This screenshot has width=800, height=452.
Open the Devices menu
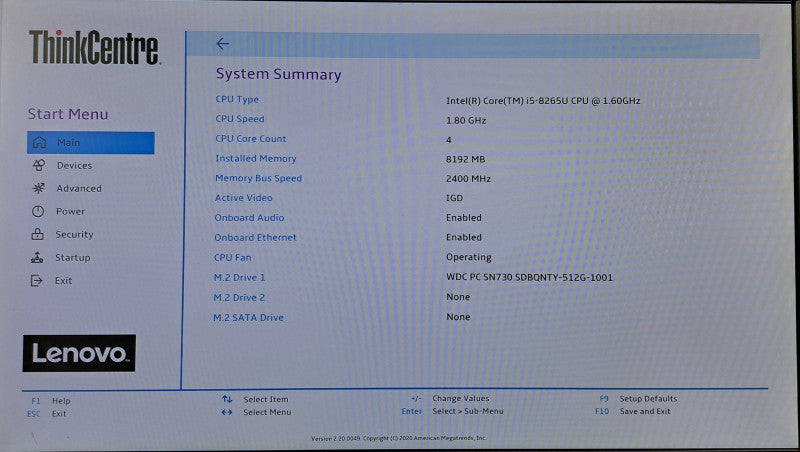coord(74,165)
